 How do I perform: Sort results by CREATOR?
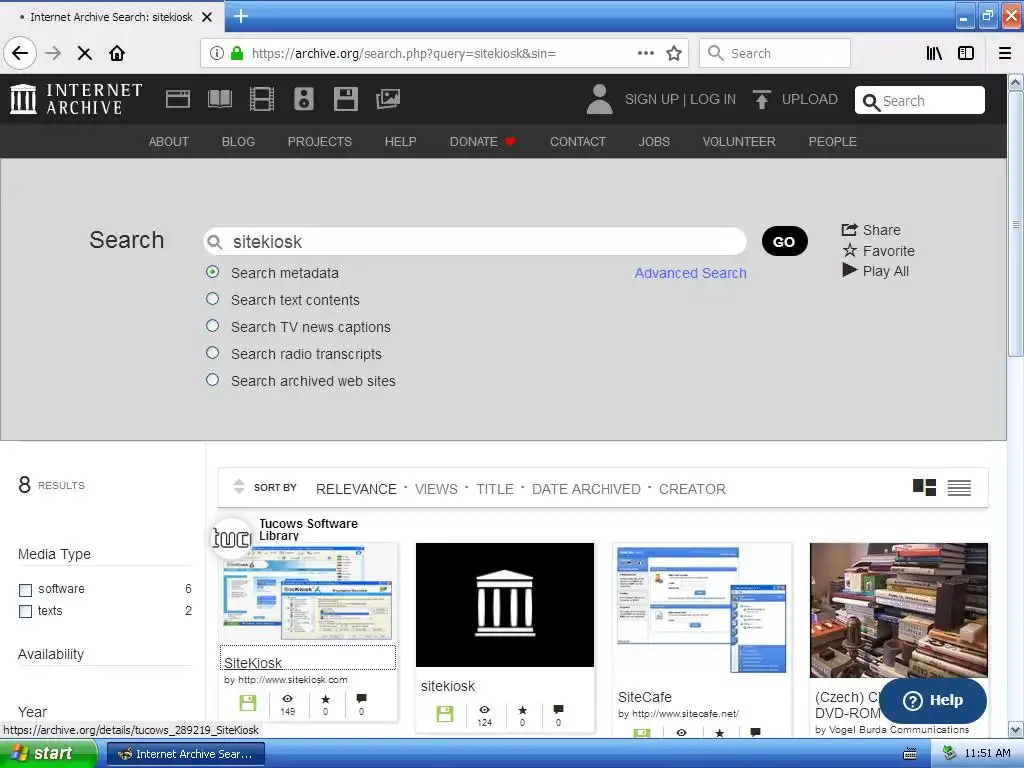pyautogui.click(x=692, y=489)
